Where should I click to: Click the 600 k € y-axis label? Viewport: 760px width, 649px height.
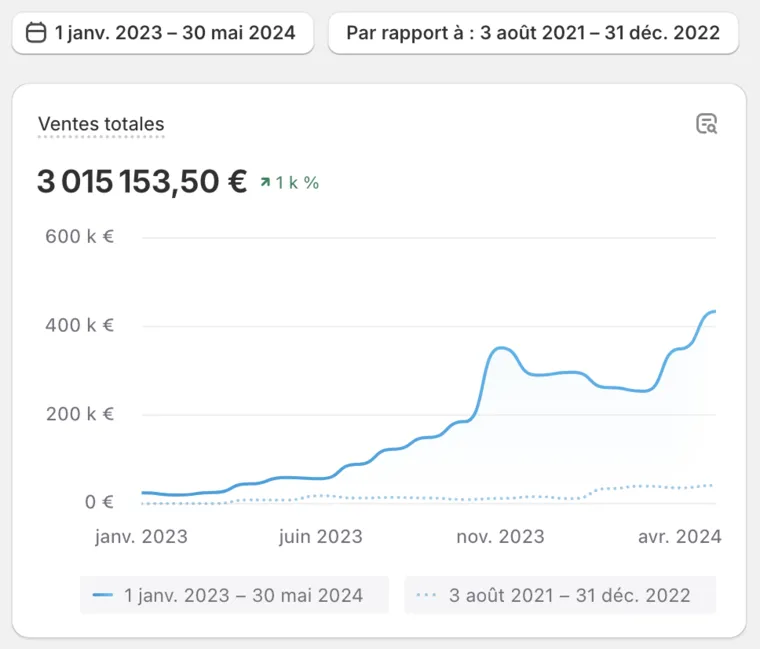click(x=79, y=237)
